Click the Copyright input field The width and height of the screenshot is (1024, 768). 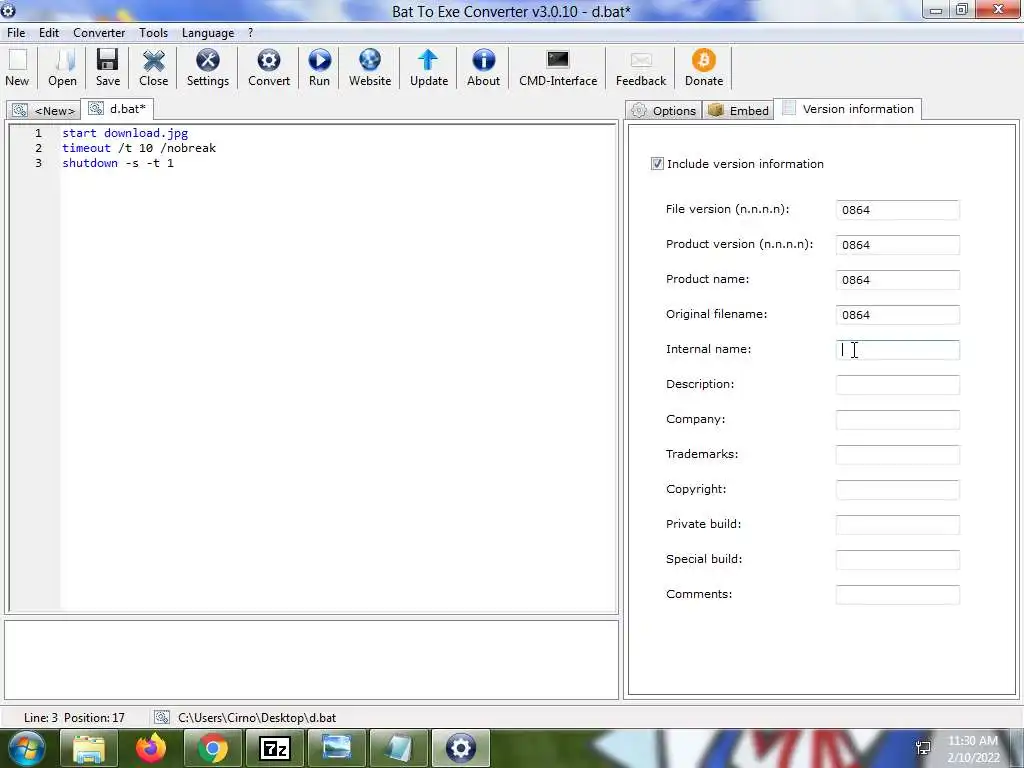point(897,490)
